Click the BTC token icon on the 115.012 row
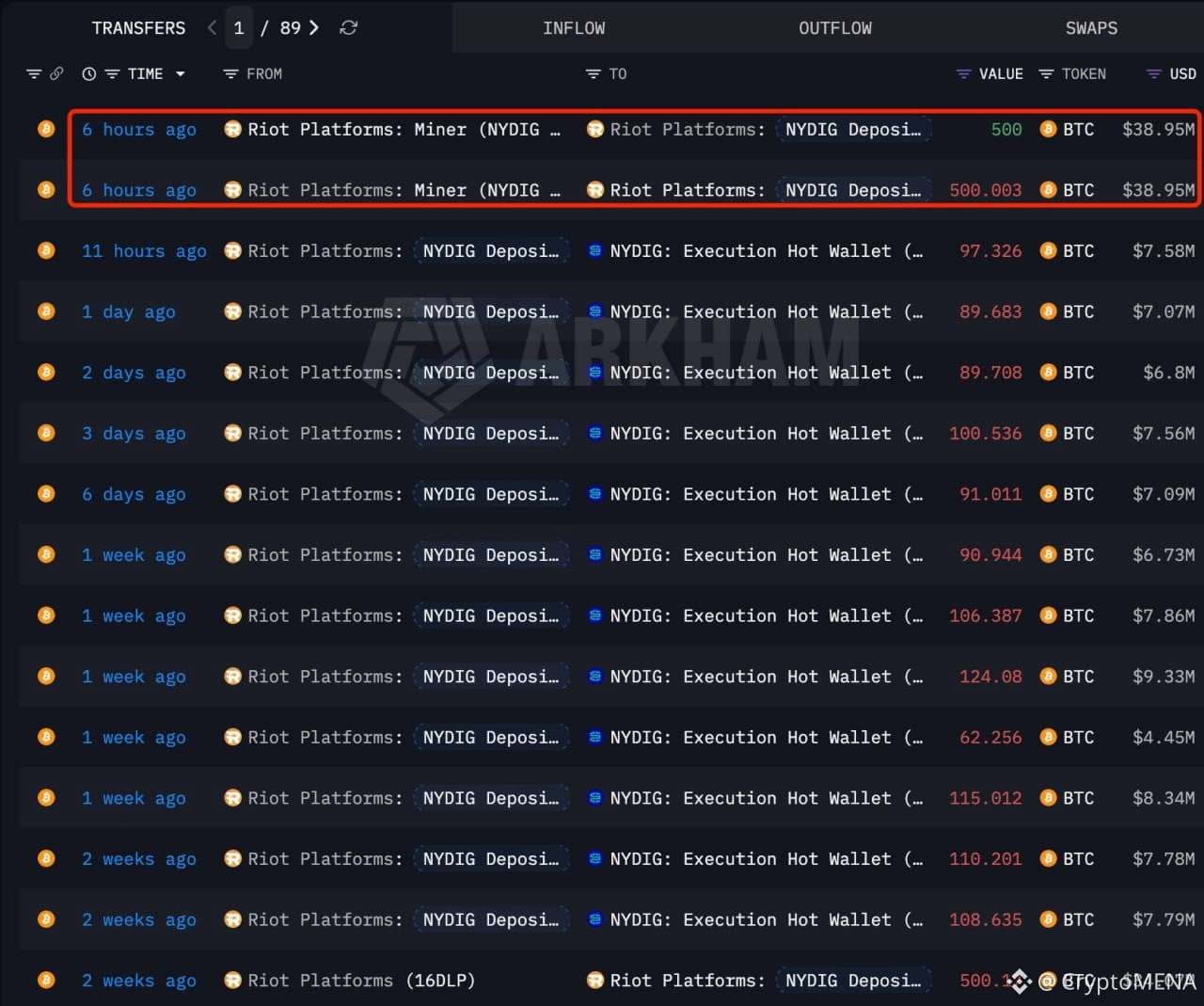Screen dimensions: 1204x1006 1048,798
